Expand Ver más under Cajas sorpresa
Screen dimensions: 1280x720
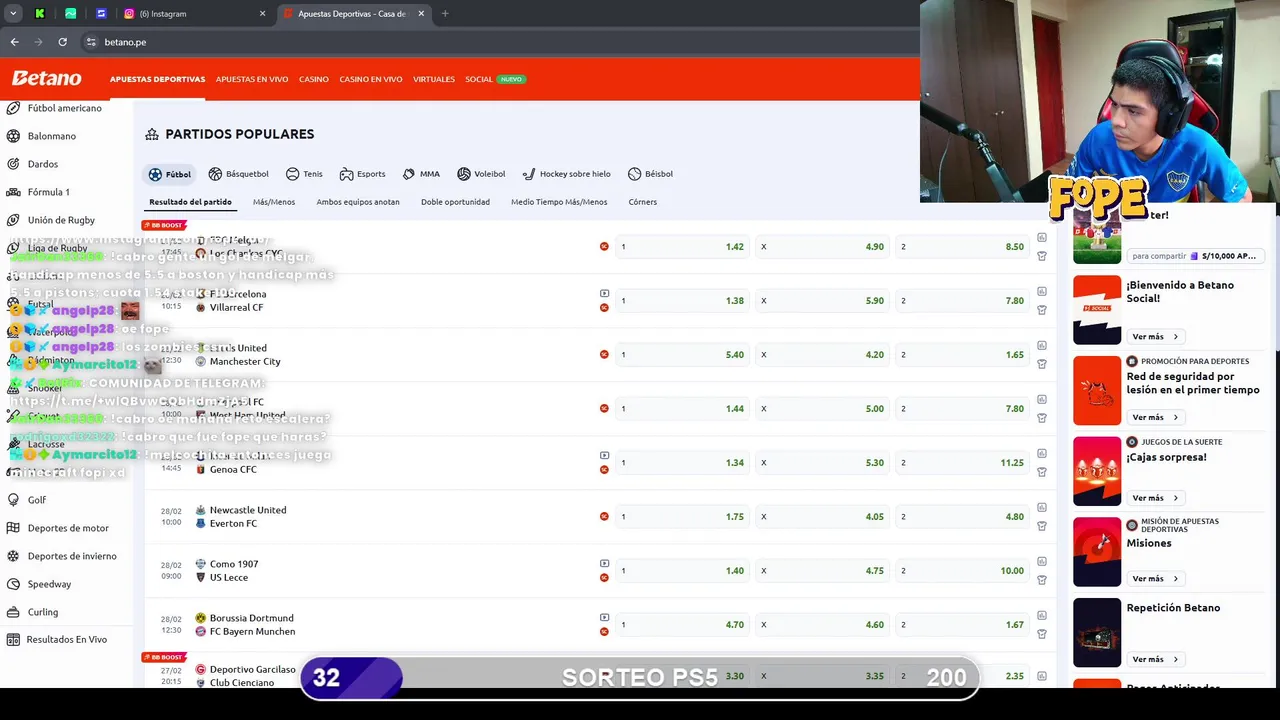click(1155, 498)
